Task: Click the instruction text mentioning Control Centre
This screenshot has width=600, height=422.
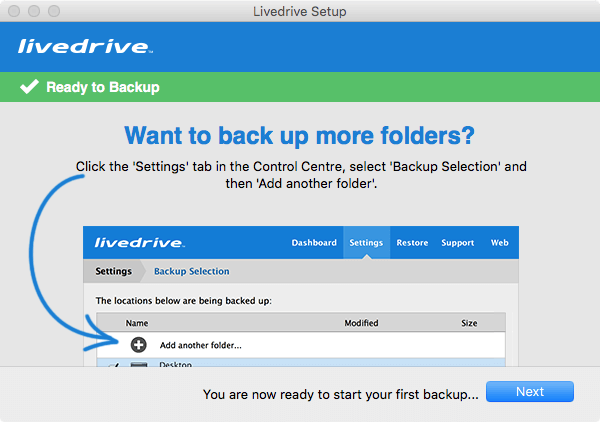Action: tap(301, 175)
